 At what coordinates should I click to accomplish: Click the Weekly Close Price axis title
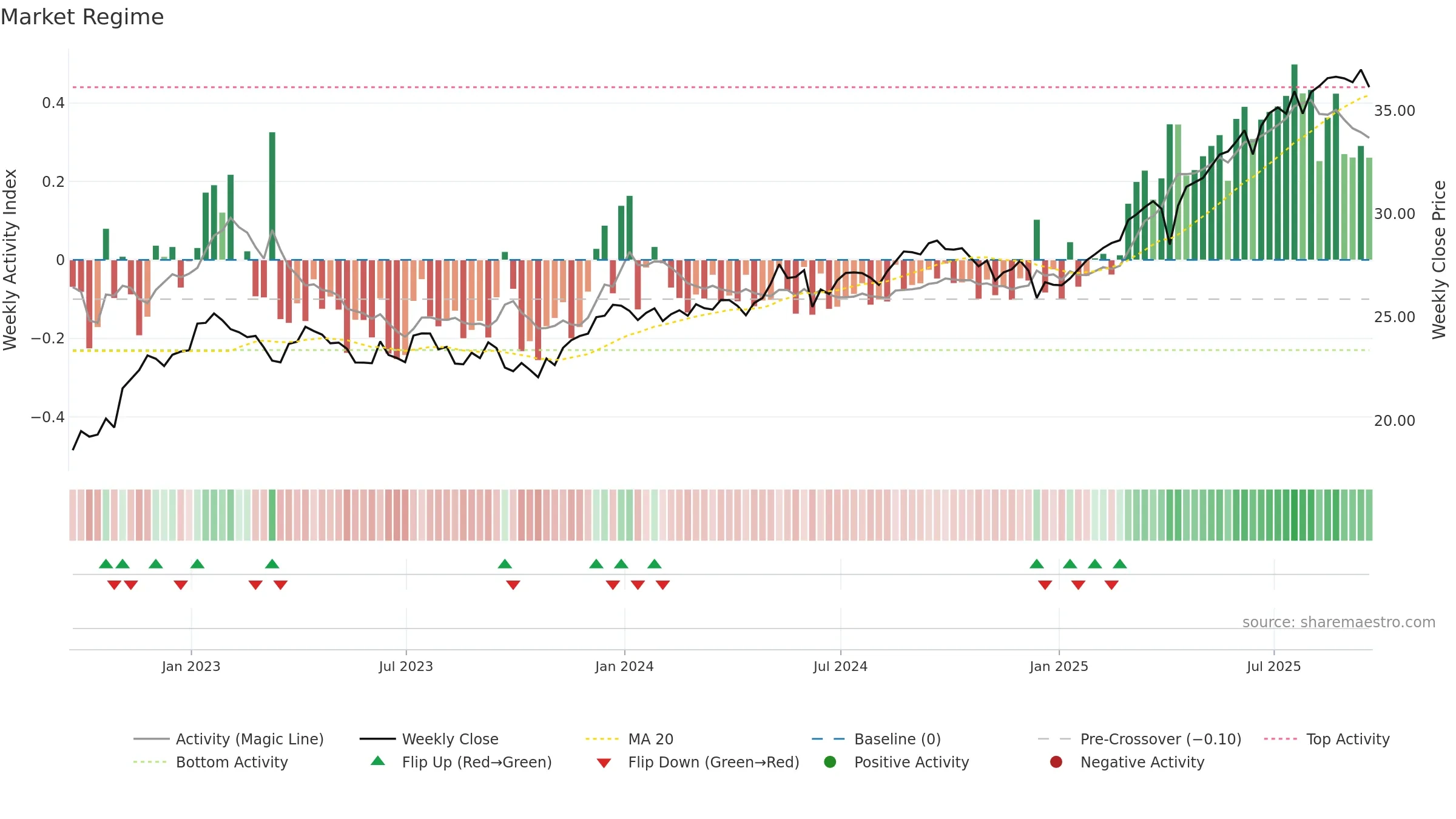point(1439,260)
